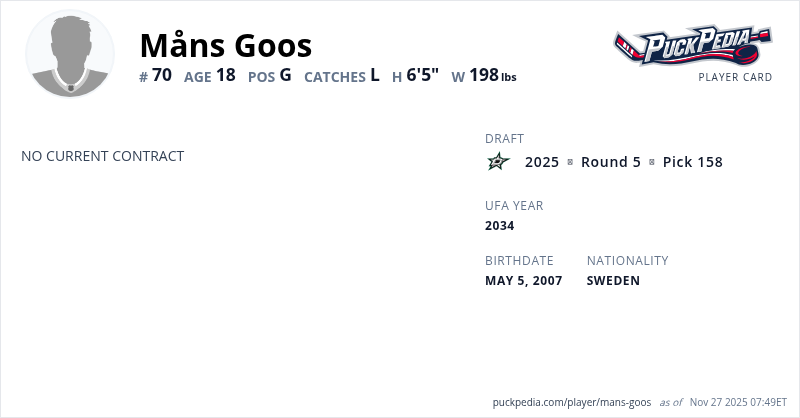Click the position value G
Screen dimensions: 800x418
click(285, 75)
